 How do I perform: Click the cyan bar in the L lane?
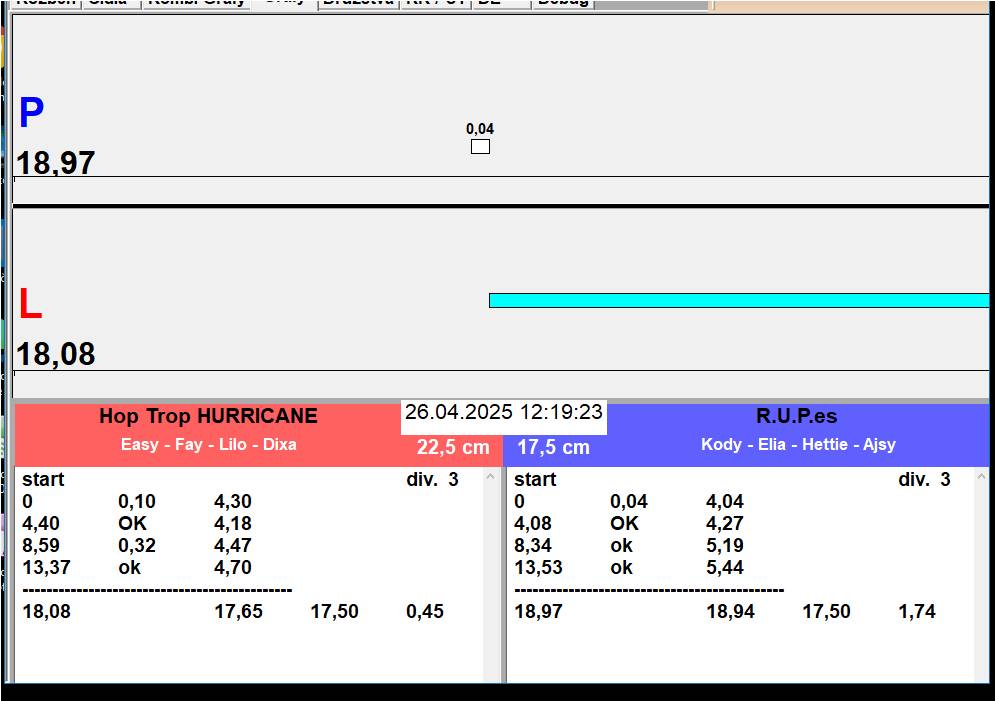click(x=739, y=300)
